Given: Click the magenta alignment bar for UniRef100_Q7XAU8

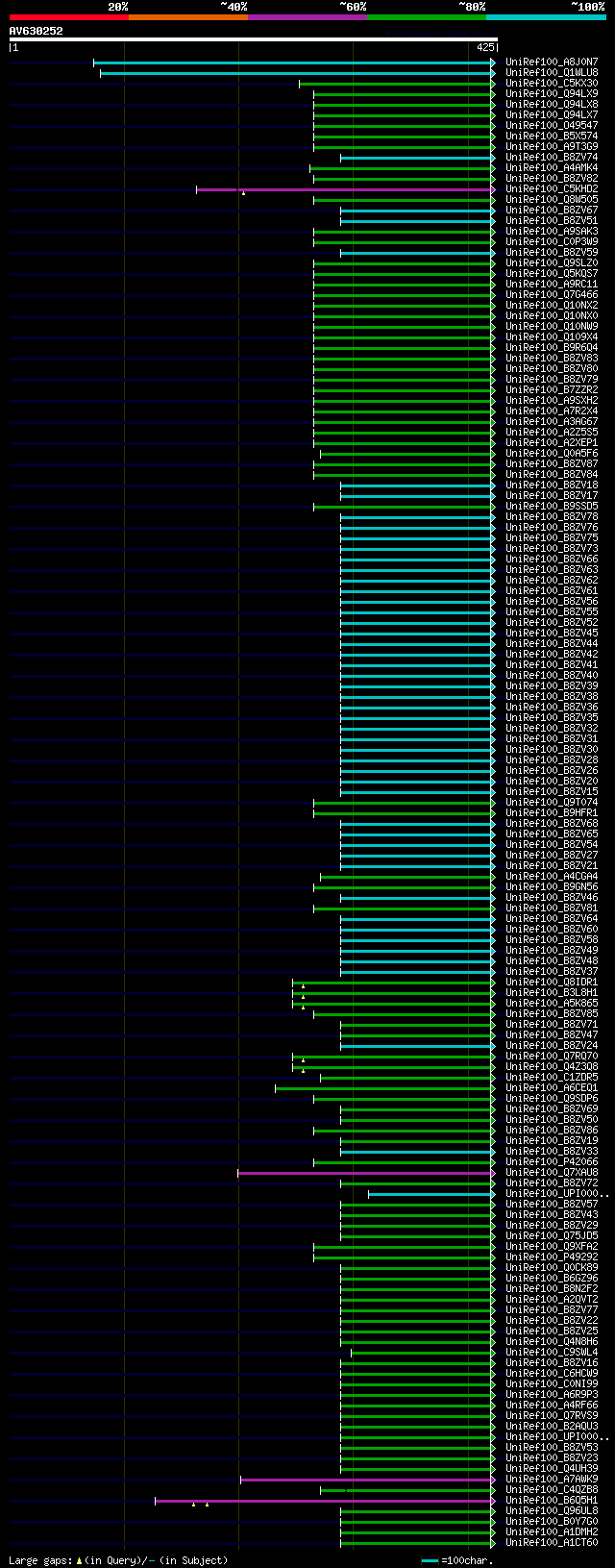Looking at the screenshot, I should coord(365,1173).
